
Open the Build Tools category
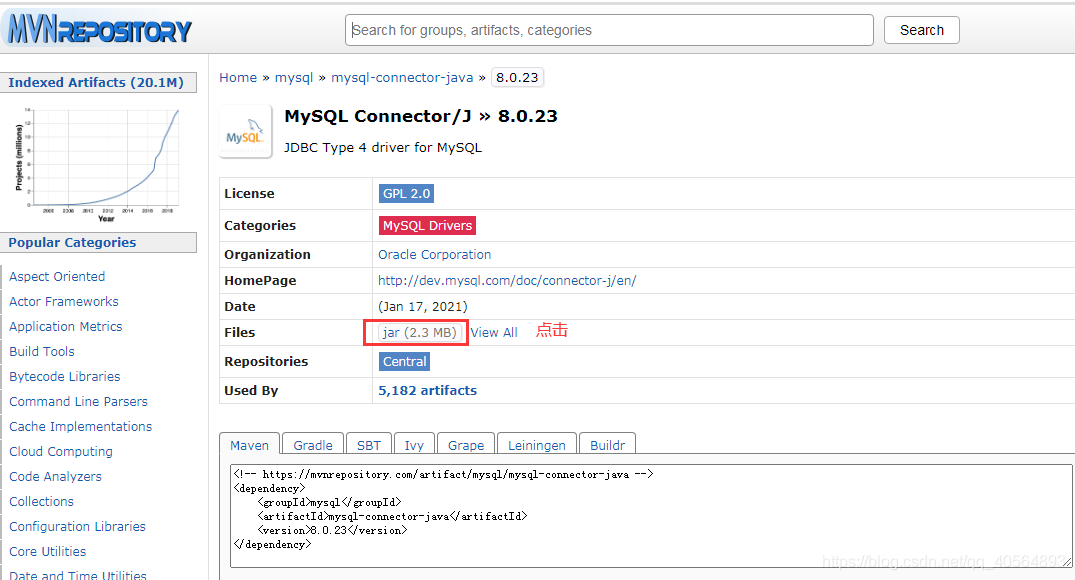(x=42, y=352)
